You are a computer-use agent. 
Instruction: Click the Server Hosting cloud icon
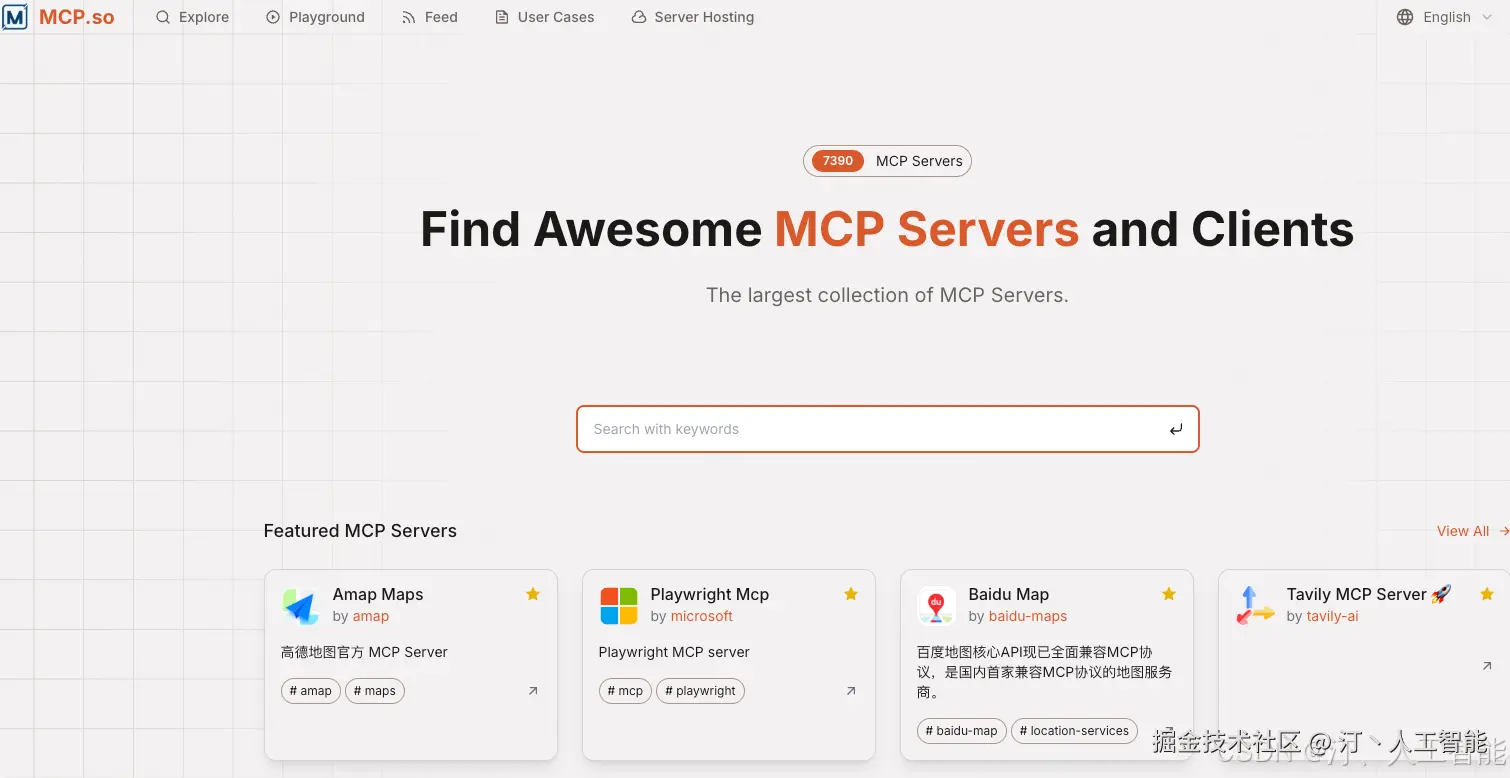(x=639, y=17)
